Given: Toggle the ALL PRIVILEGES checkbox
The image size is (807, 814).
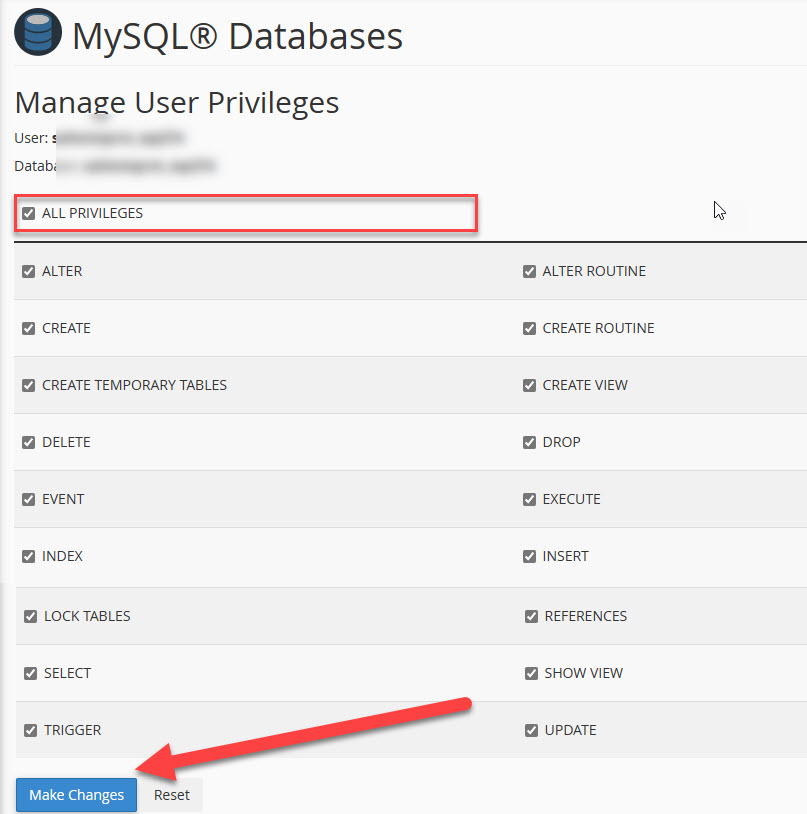Looking at the screenshot, I should tap(29, 213).
